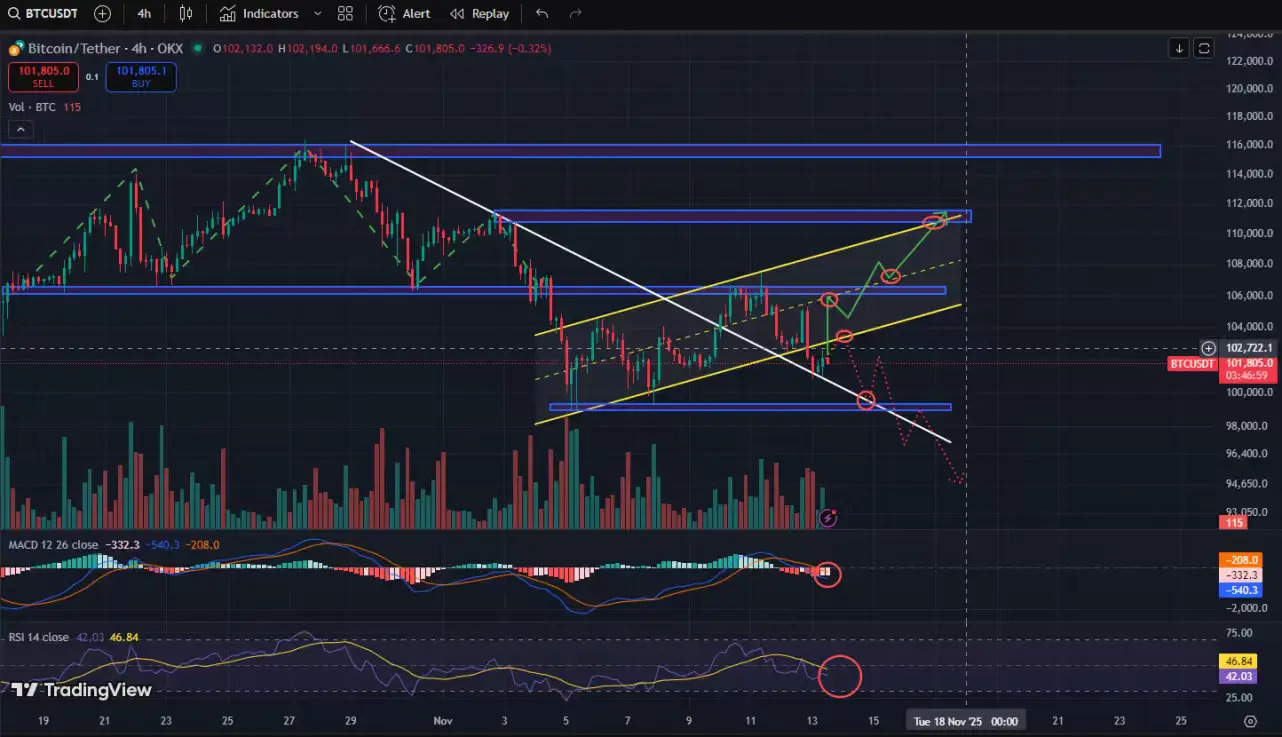Open the layout templates grid icon
This screenshot has height=737, width=1282.
pos(345,14)
